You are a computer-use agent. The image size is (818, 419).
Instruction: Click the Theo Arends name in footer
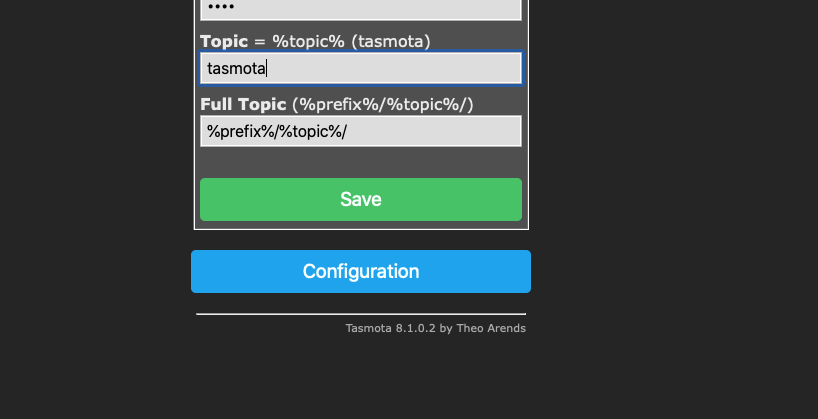point(491,328)
